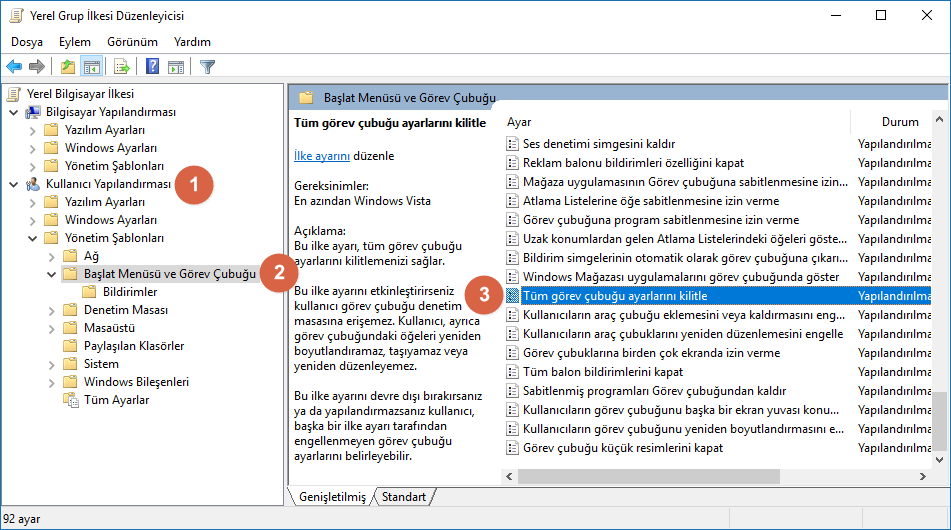Viewport: 951px width, 530px height.
Task: Click the policy icon beside Ses denetimi simgesini kaldır
Action: 512,144
